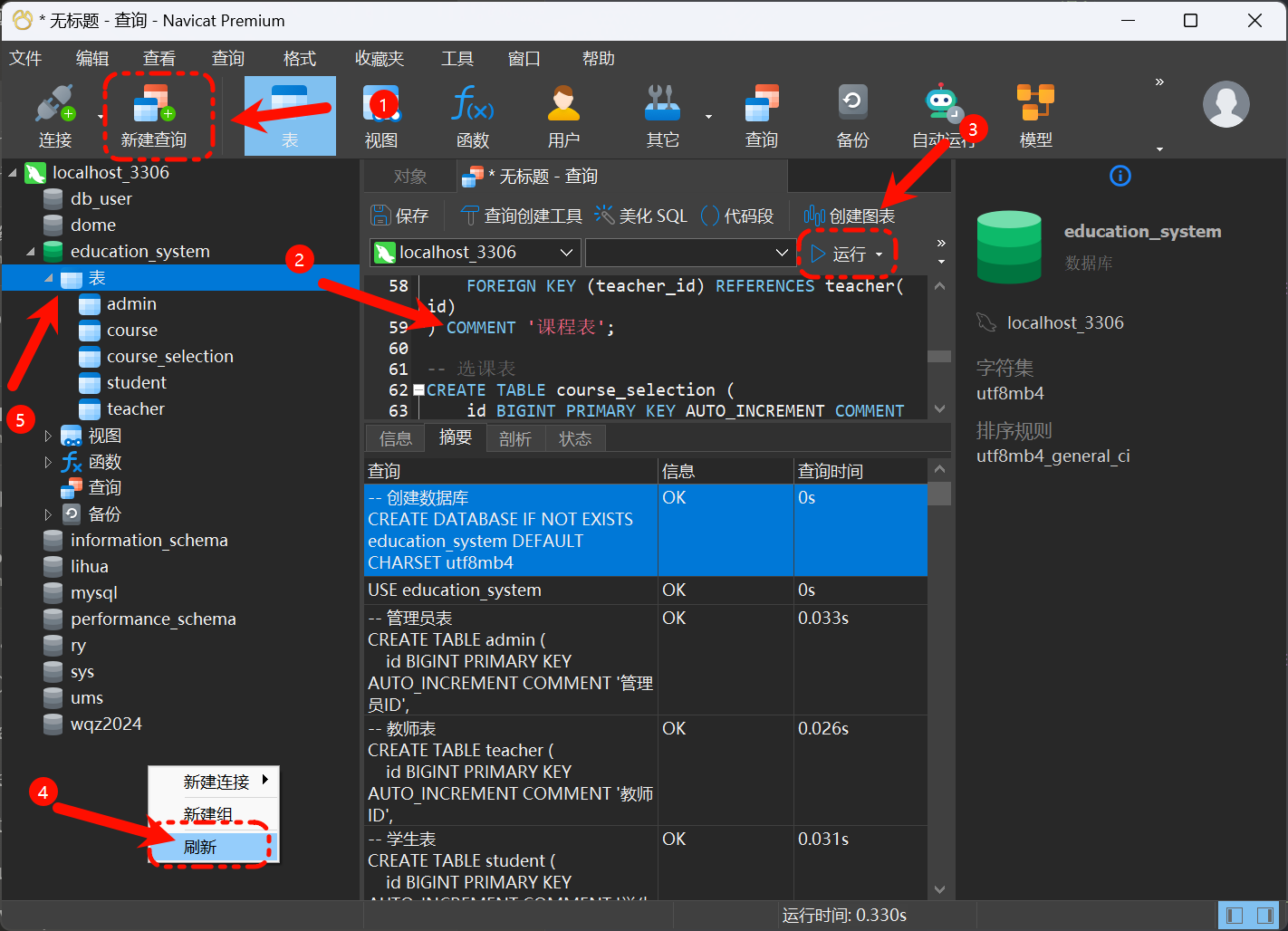Click 运行 to run the query
This screenshot has width=1288, height=931.
839,254
